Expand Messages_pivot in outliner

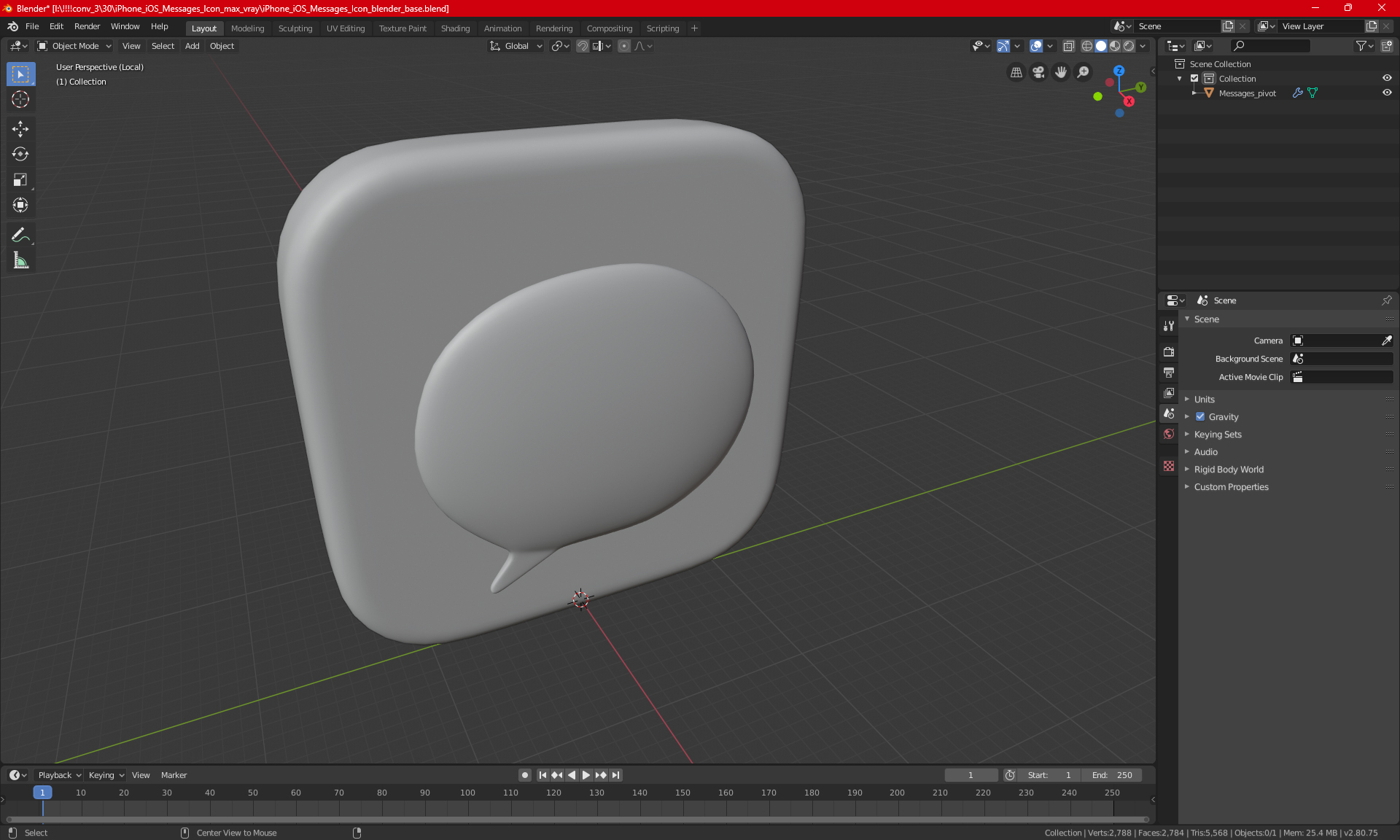click(1194, 93)
